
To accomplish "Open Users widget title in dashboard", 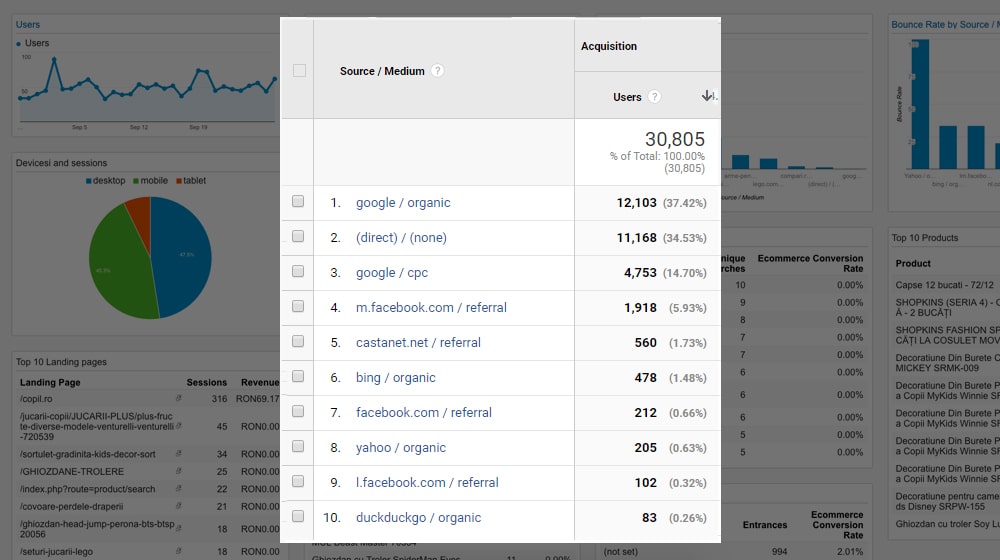I will 27,24.
